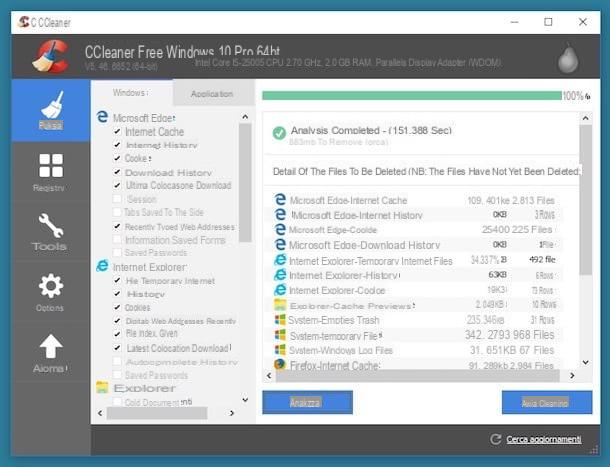Click the green Analysis Completed checkmark icon
The image size is (610, 467).
click(x=279, y=133)
